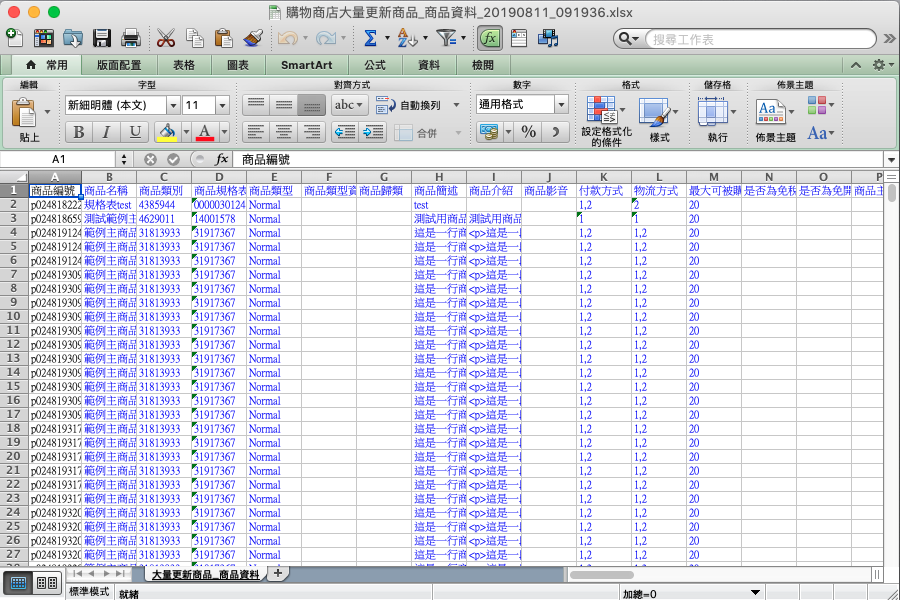Click the Toolbox icon in the toolbar
Image resolution: width=900 pixels, height=600 pixels.
[x=519, y=38]
